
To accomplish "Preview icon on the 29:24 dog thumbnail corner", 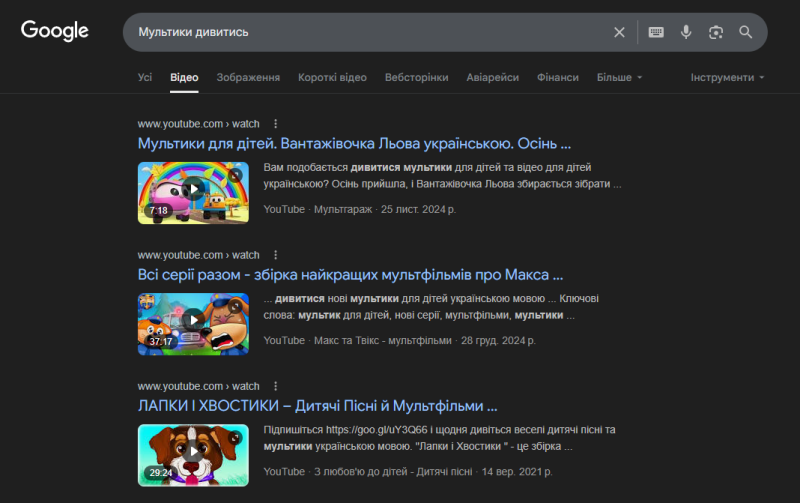I will tap(235, 437).
